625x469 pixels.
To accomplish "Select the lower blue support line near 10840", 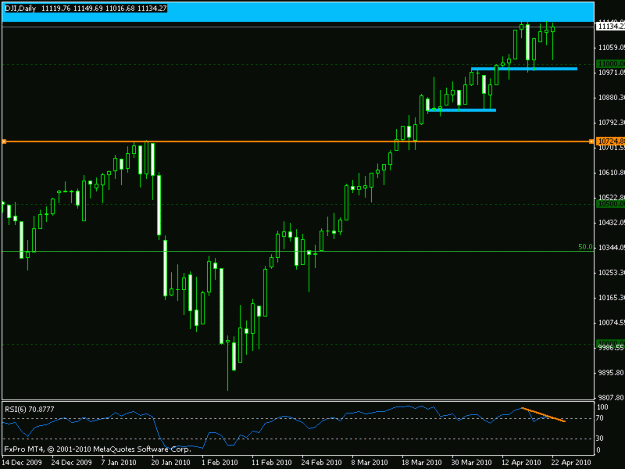I will 462,110.
